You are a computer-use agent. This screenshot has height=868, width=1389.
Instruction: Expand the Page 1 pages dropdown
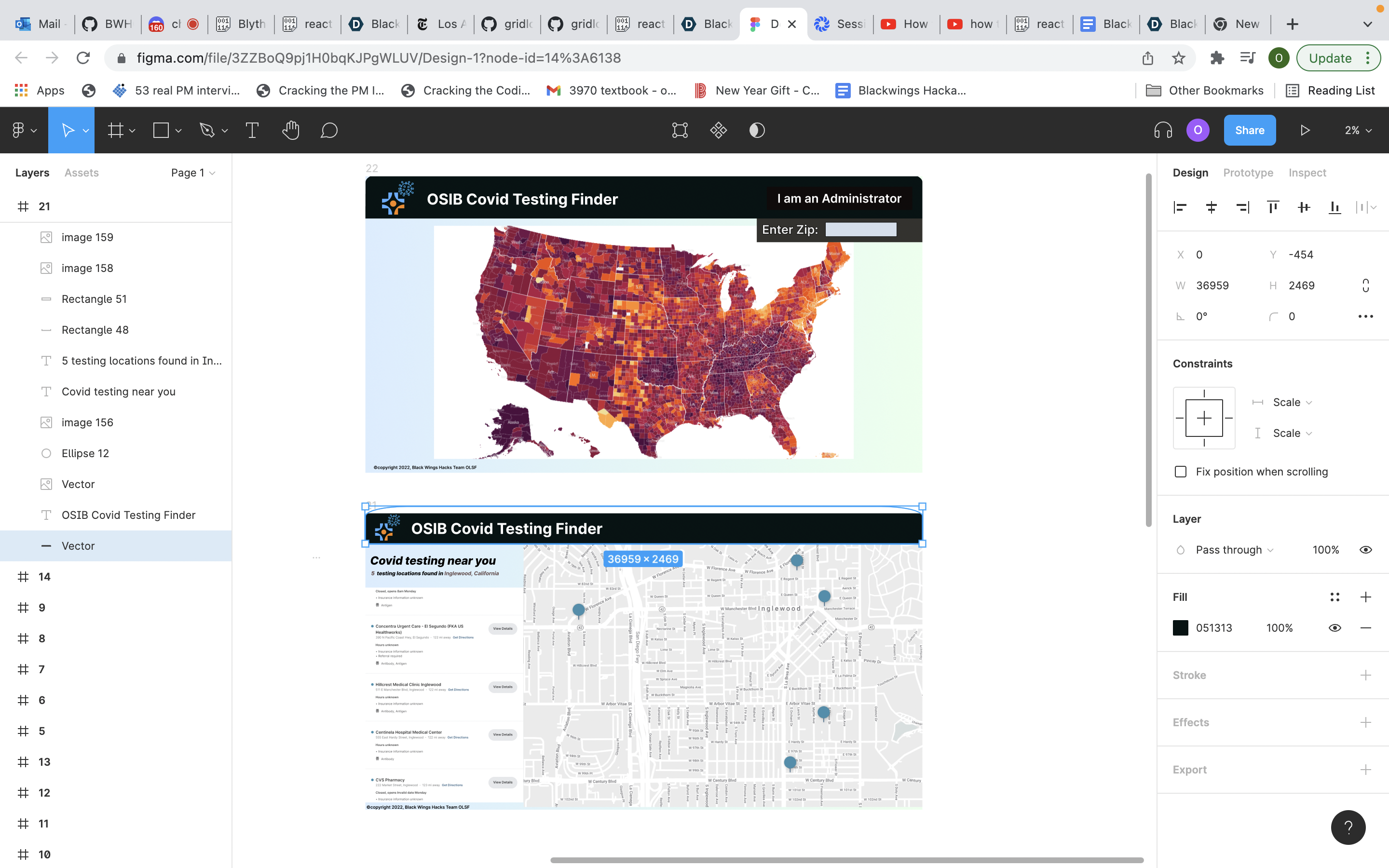click(193, 173)
